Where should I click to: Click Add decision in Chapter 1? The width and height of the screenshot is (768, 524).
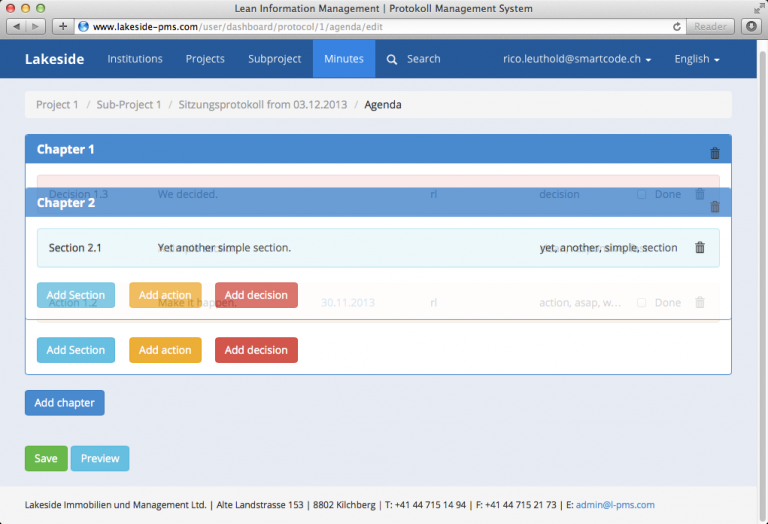tap(256, 350)
